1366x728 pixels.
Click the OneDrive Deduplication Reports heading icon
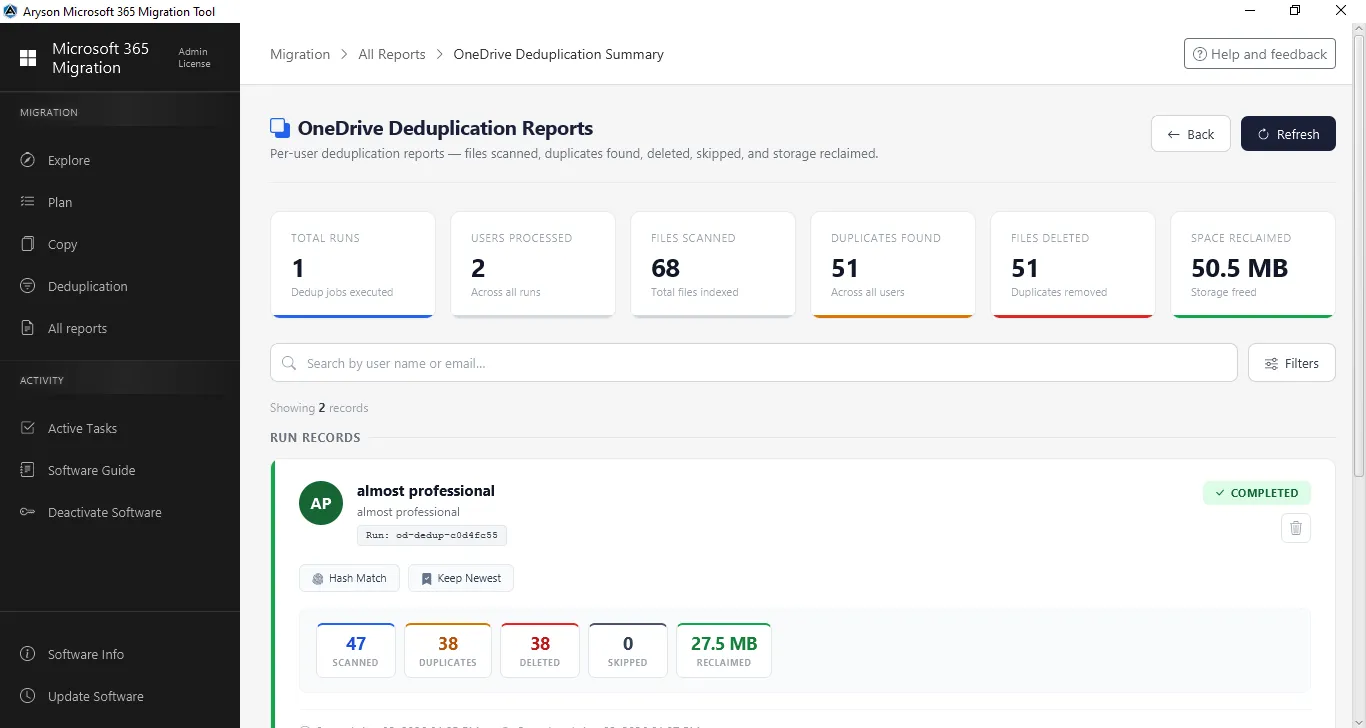click(280, 128)
